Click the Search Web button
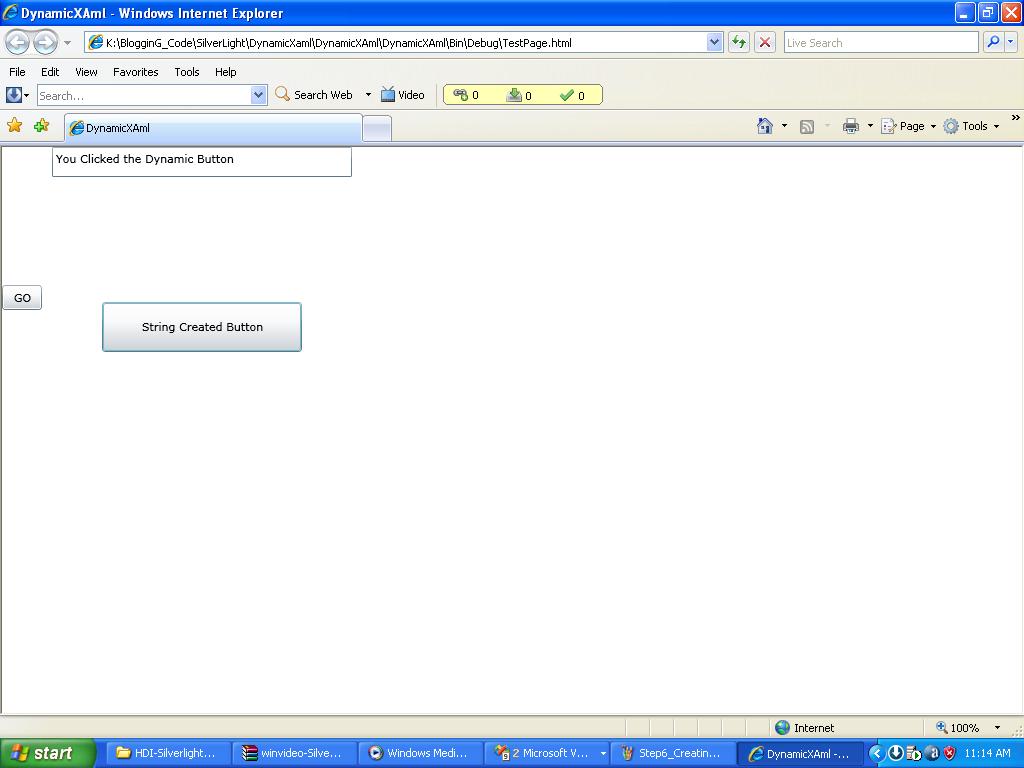Screen dimensions: 1024x768 [x=314, y=95]
